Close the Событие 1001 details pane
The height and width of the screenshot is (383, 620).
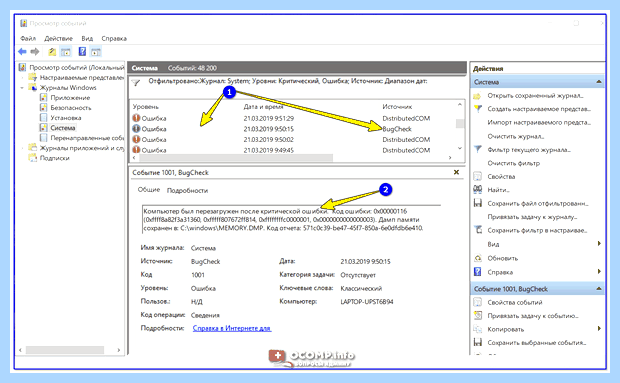click(456, 172)
